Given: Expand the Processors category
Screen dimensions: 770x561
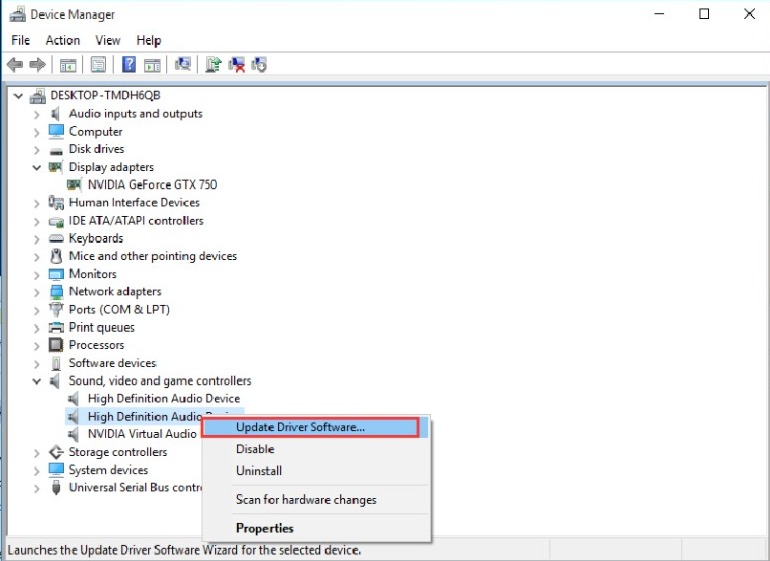Looking at the screenshot, I should point(37,345).
